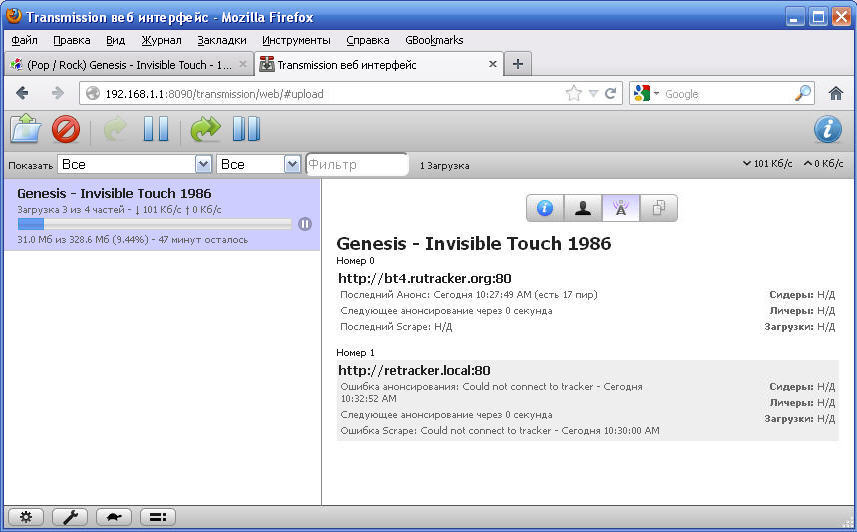Screen dimensions: 857x532
Task: Open the Правка menu
Action: click(x=72, y=40)
